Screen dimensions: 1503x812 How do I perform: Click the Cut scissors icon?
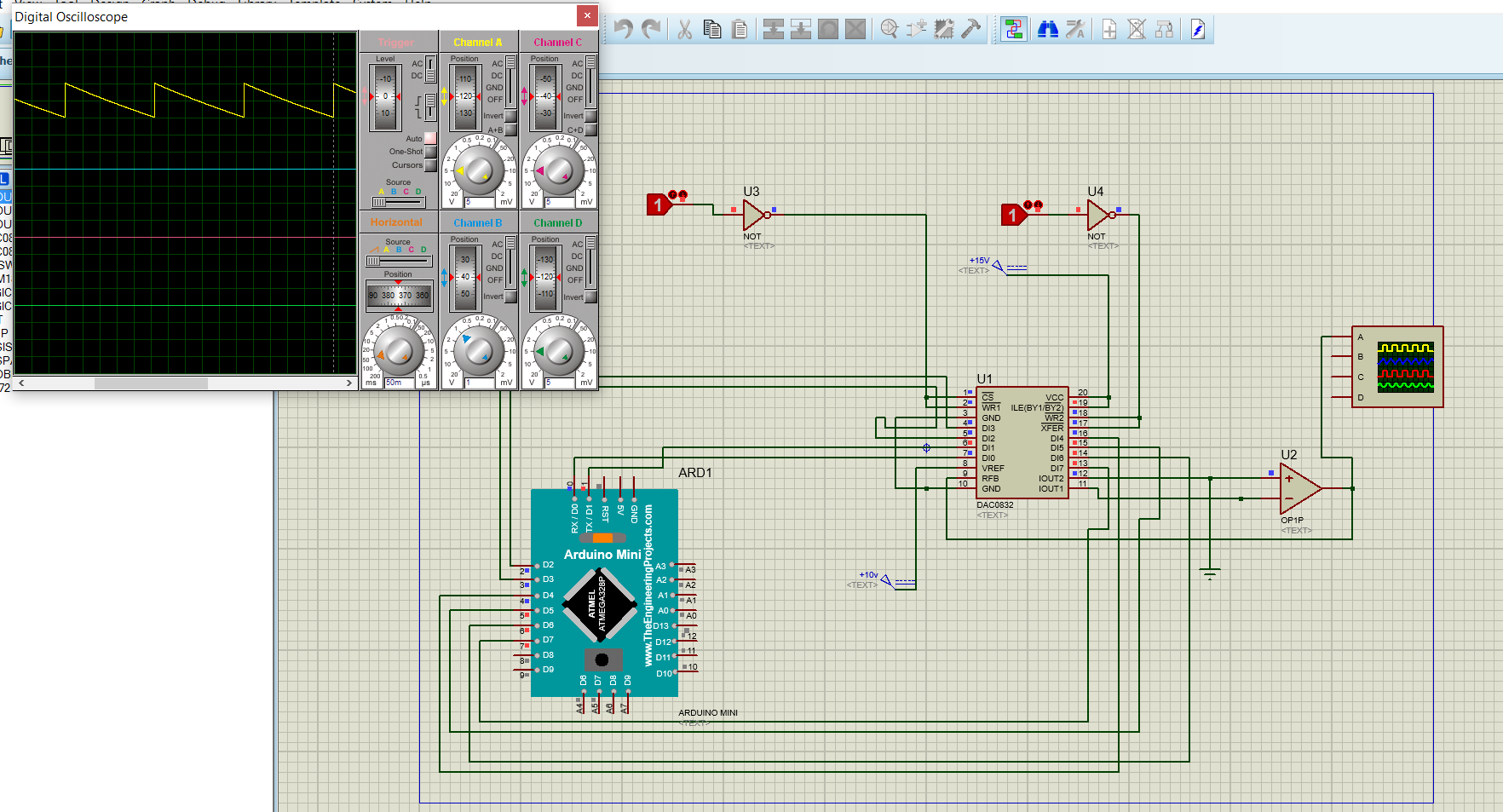pyautogui.click(x=685, y=30)
